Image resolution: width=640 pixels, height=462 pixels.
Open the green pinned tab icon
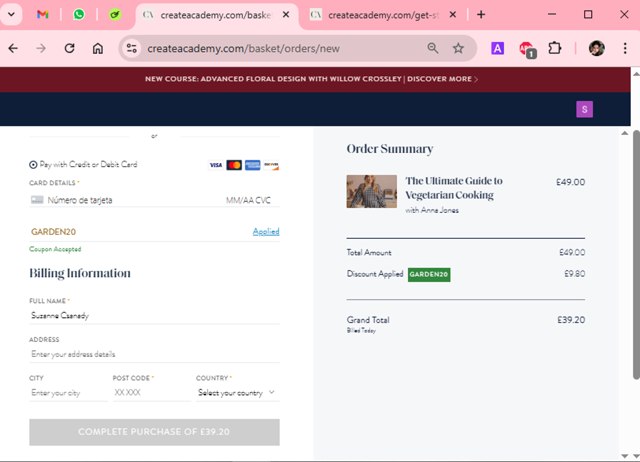tap(115, 15)
